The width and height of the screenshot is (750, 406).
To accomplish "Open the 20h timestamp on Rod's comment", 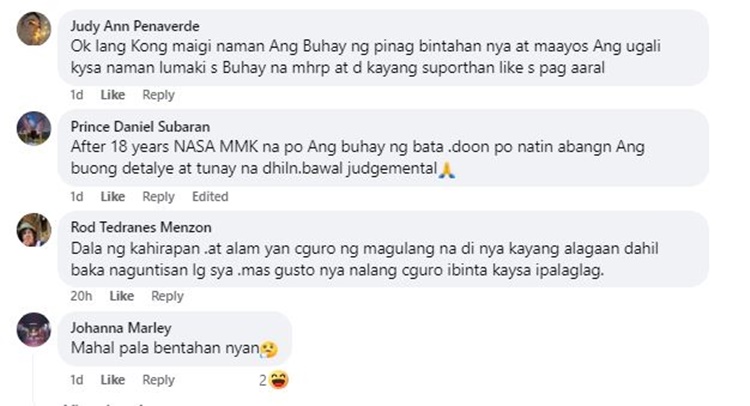I will (81, 296).
